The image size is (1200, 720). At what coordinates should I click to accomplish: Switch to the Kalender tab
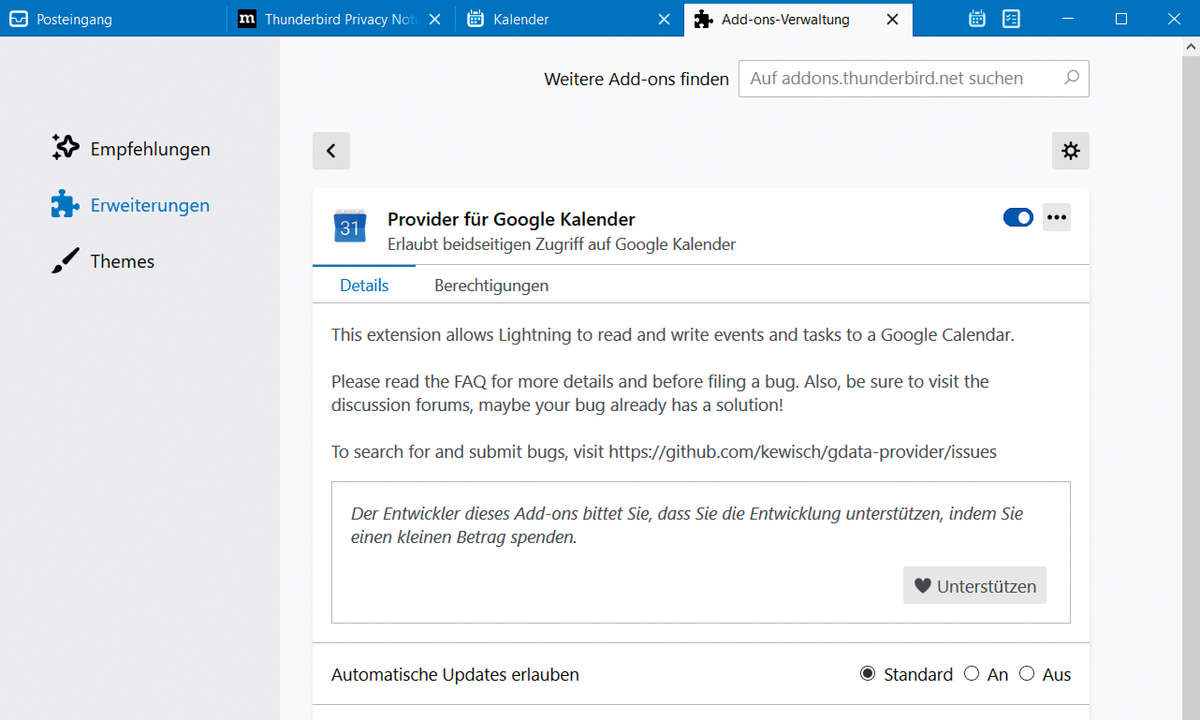pyautogui.click(x=570, y=19)
